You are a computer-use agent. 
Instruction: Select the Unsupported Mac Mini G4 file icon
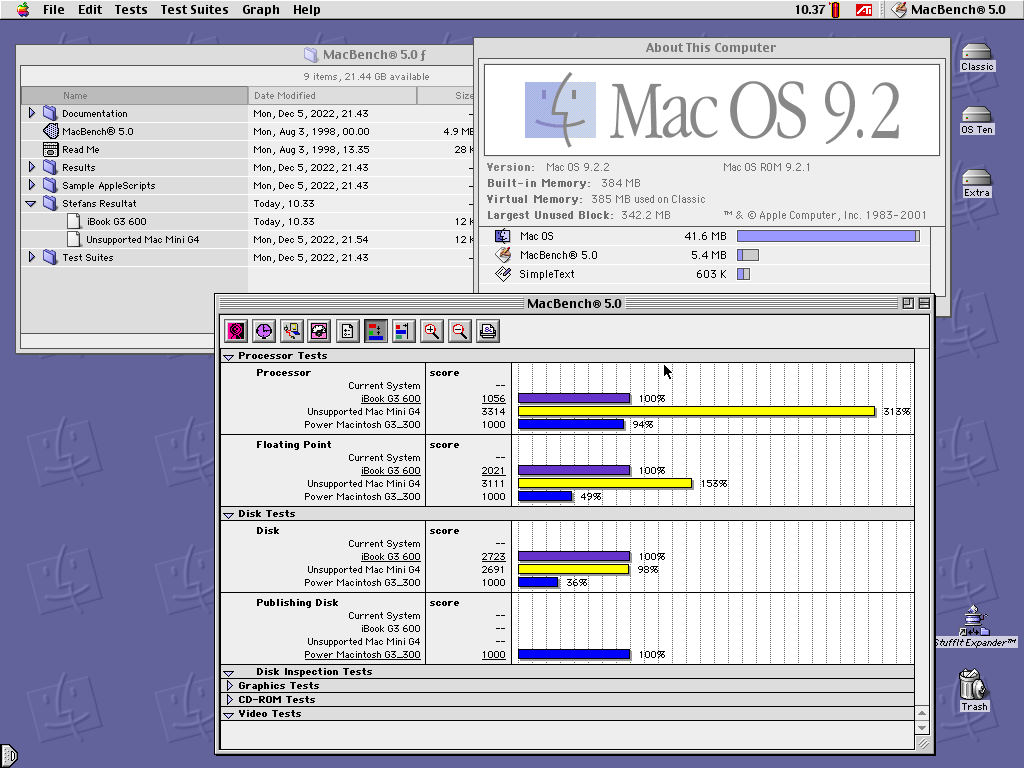pyautogui.click(x=74, y=240)
